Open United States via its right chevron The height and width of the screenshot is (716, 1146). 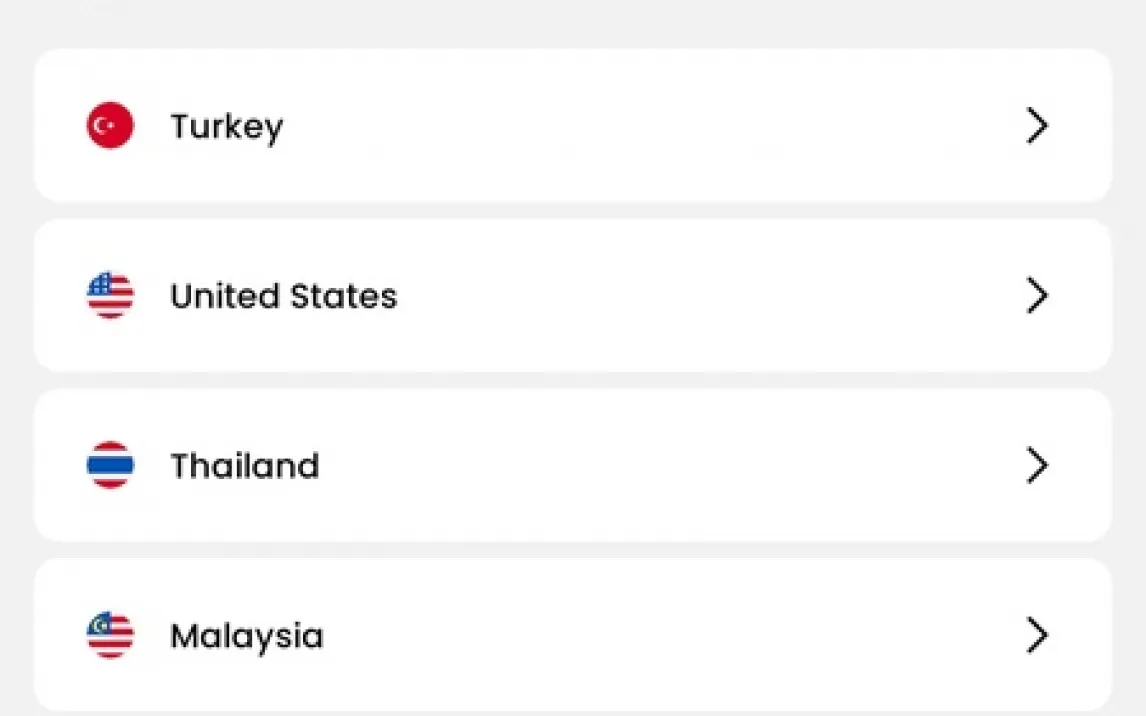(1037, 296)
